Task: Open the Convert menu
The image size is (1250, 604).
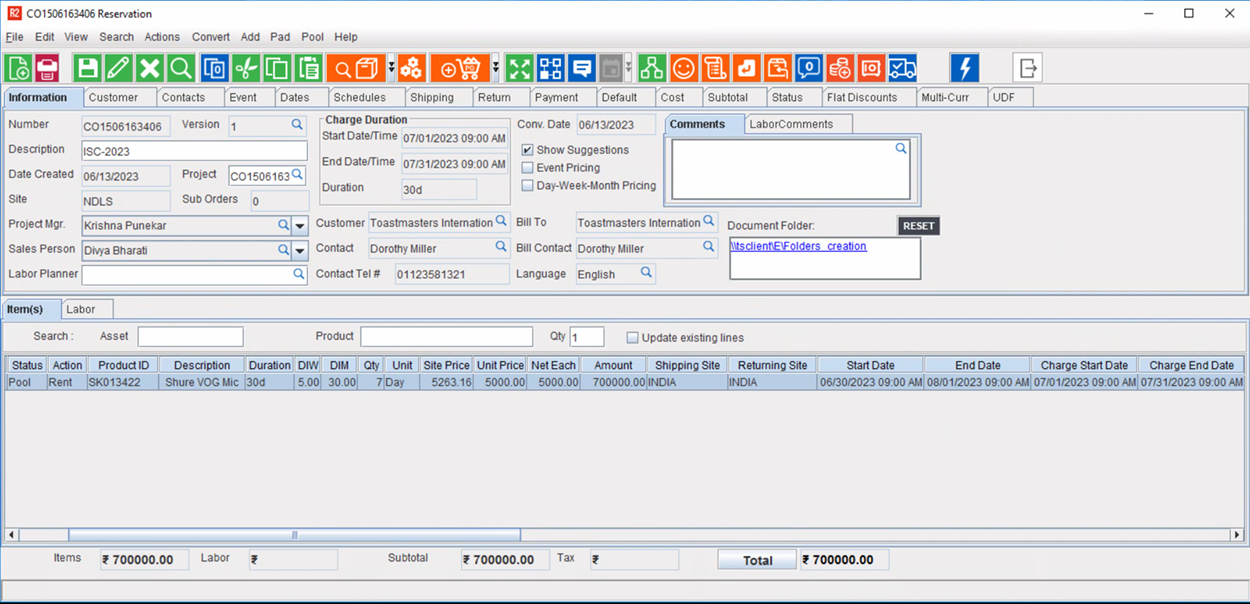Action: (x=210, y=37)
